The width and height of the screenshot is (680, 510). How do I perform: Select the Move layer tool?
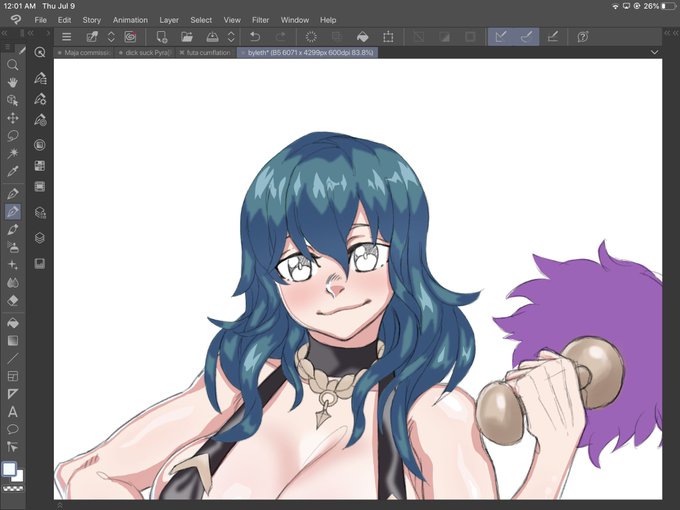pyautogui.click(x=13, y=118)
